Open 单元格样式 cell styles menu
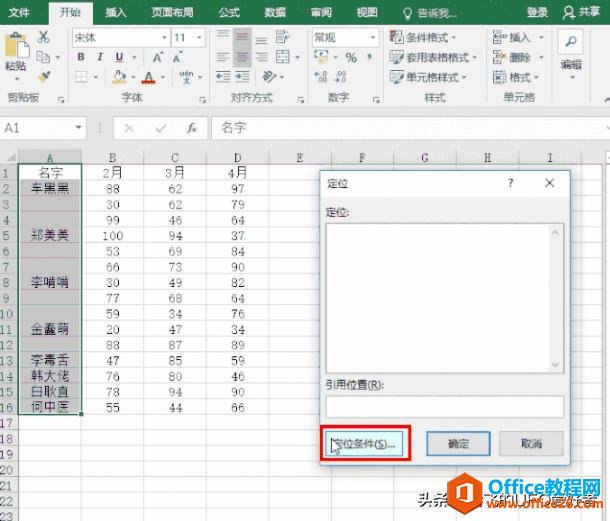This screenshot has height=521, width=610. point(428,77)
